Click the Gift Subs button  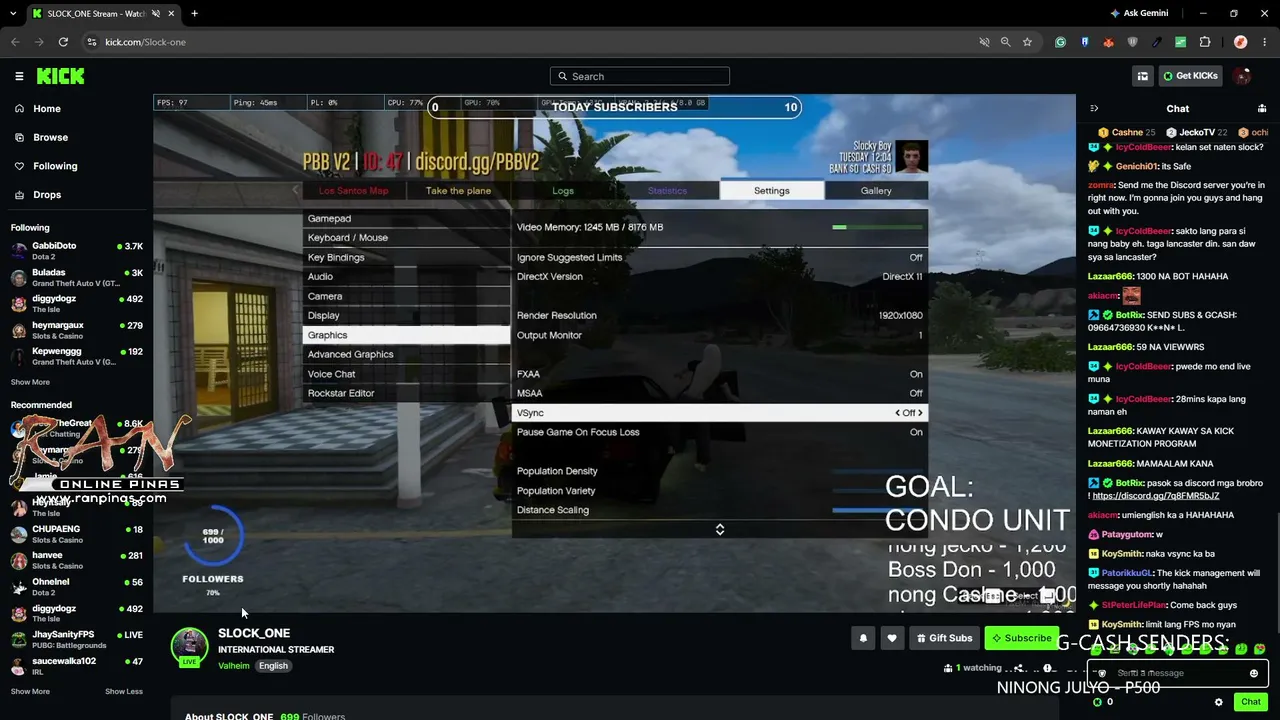(x=943, y=638)
